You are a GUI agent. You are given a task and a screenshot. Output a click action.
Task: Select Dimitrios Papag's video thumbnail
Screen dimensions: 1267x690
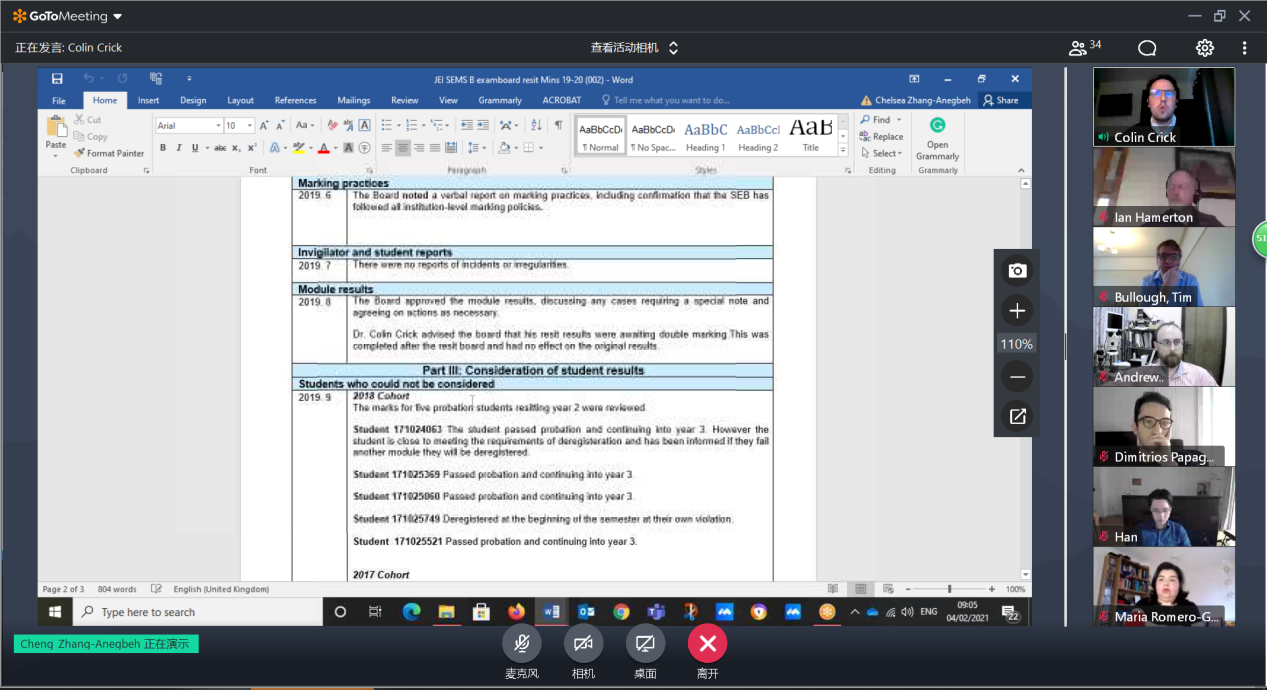pyautogui.click(x=1163, y=426)
